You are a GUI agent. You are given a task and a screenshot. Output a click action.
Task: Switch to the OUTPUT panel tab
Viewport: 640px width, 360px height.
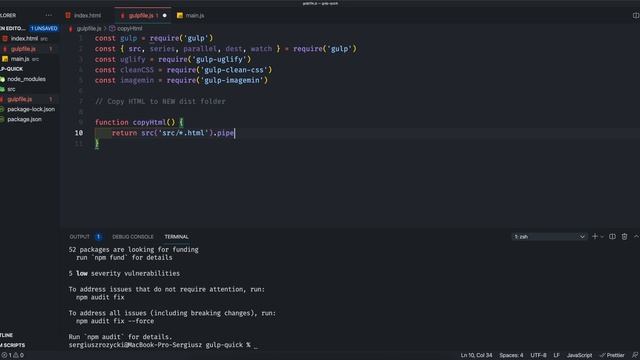coord(80,237)
